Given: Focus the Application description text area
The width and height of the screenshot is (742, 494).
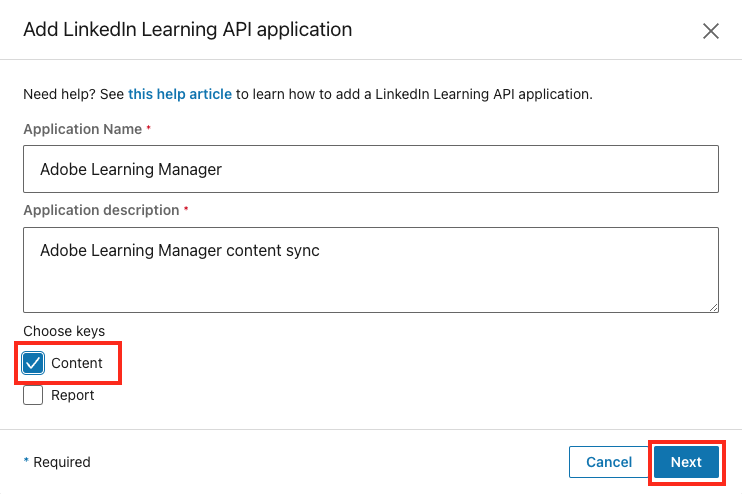Looking at the screenshot, I should [371, 270].
